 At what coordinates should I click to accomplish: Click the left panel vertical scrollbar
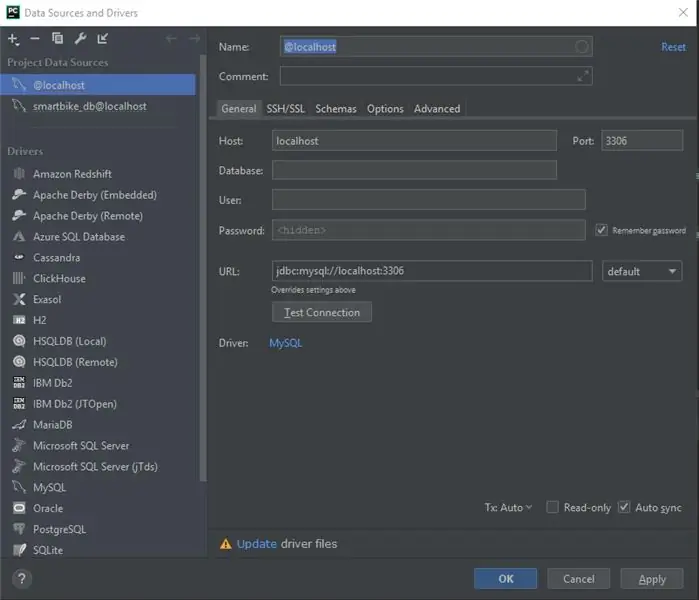pos(203,267)
